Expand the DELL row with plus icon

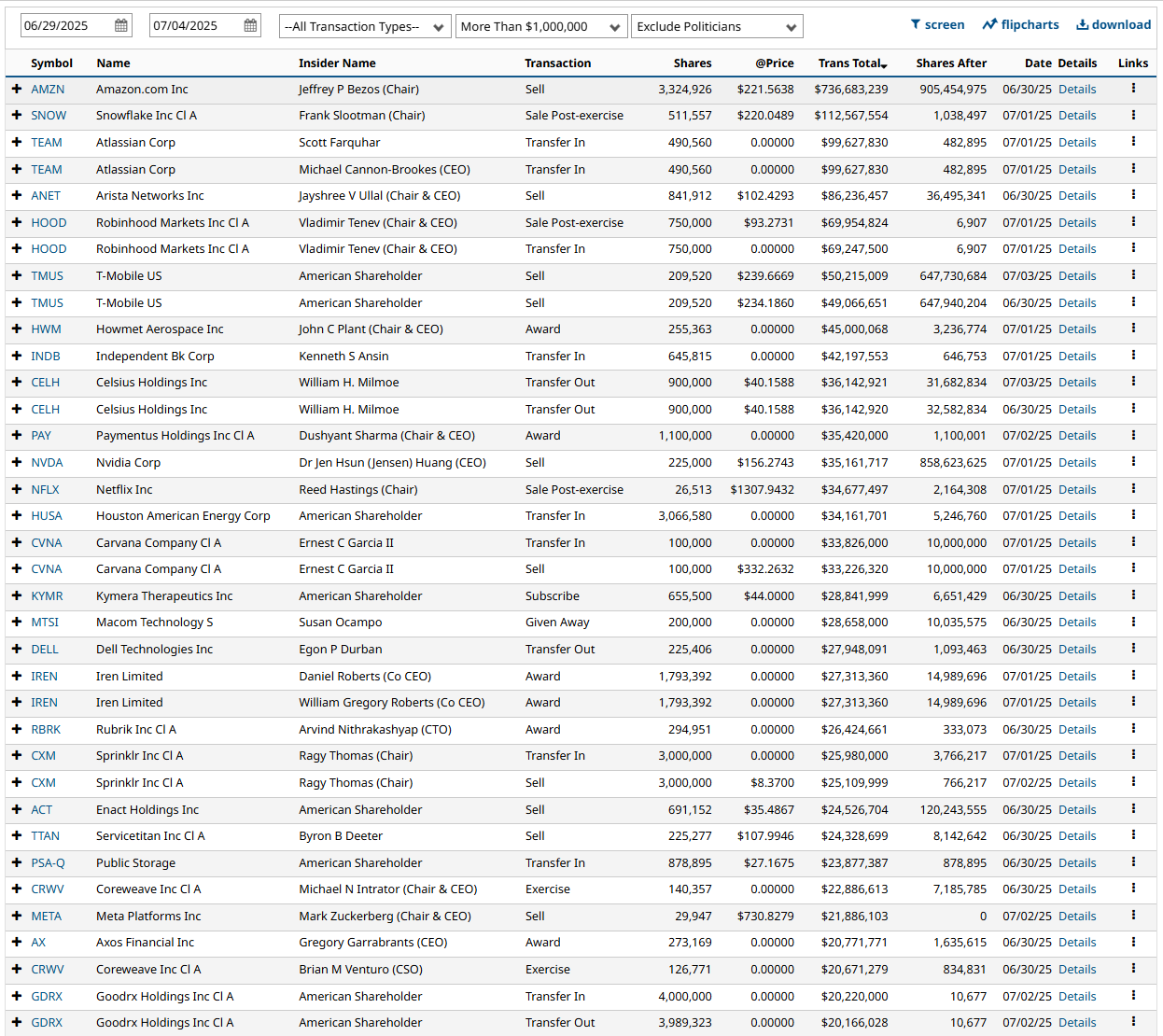(17, 650)
